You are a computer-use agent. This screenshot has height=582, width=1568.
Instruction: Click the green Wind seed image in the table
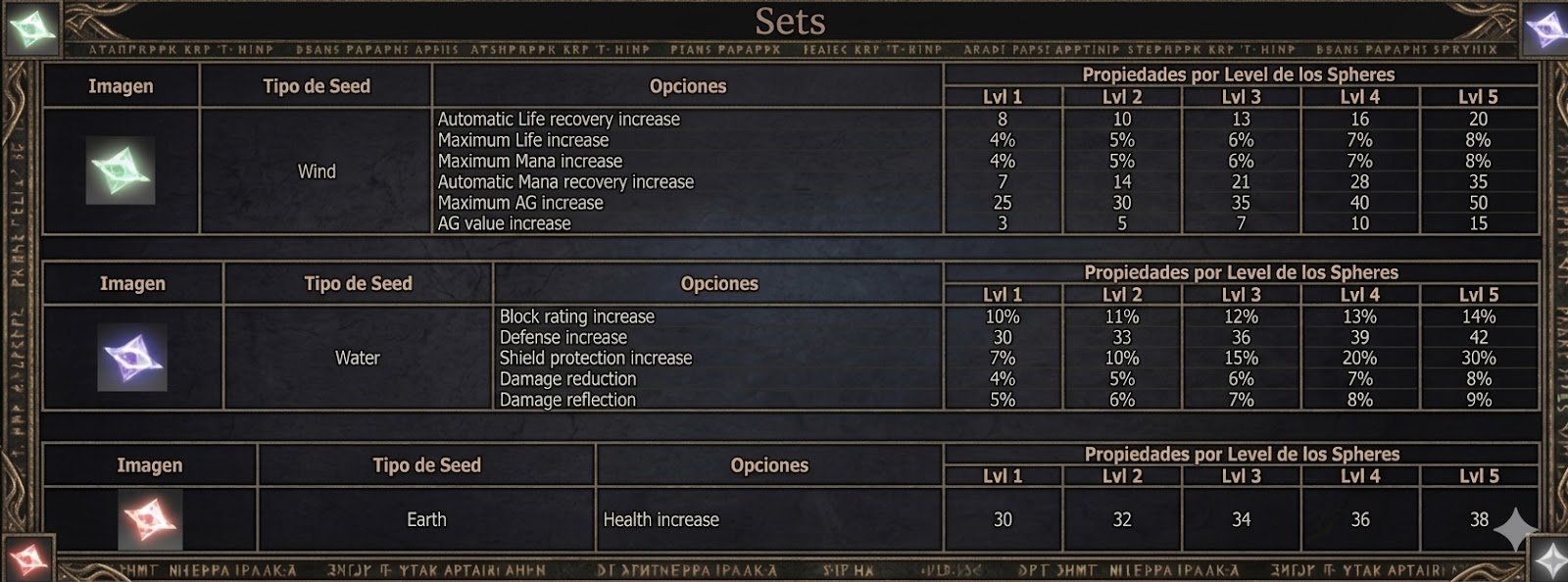pyautogui.click(x=120, y=170)
